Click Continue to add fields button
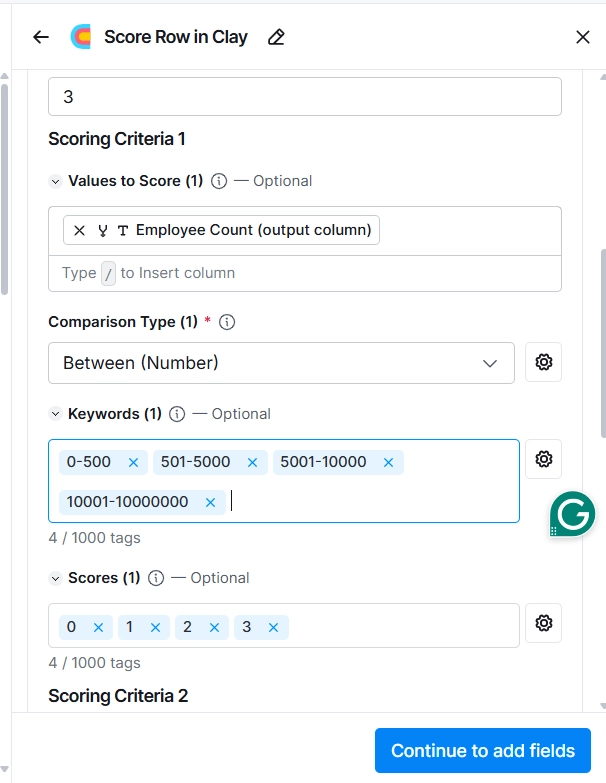606x783 pixels. pos(483,751)
